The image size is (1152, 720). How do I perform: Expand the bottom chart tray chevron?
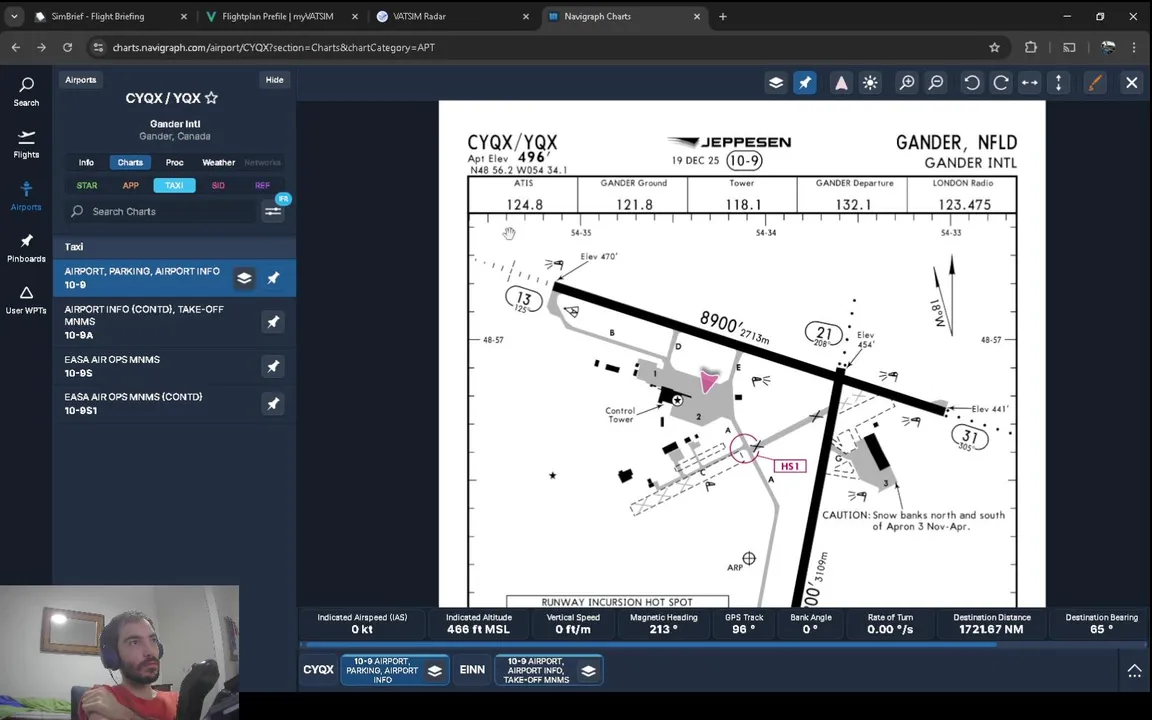(1134, 670)
